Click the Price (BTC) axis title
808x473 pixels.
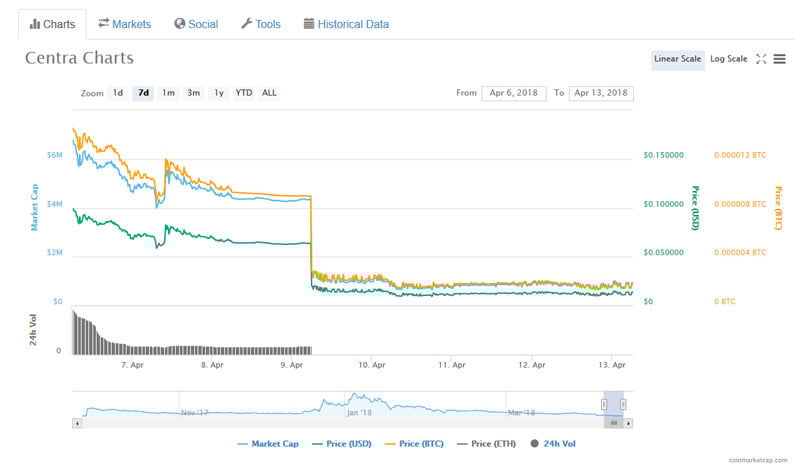tap(779, 208)
